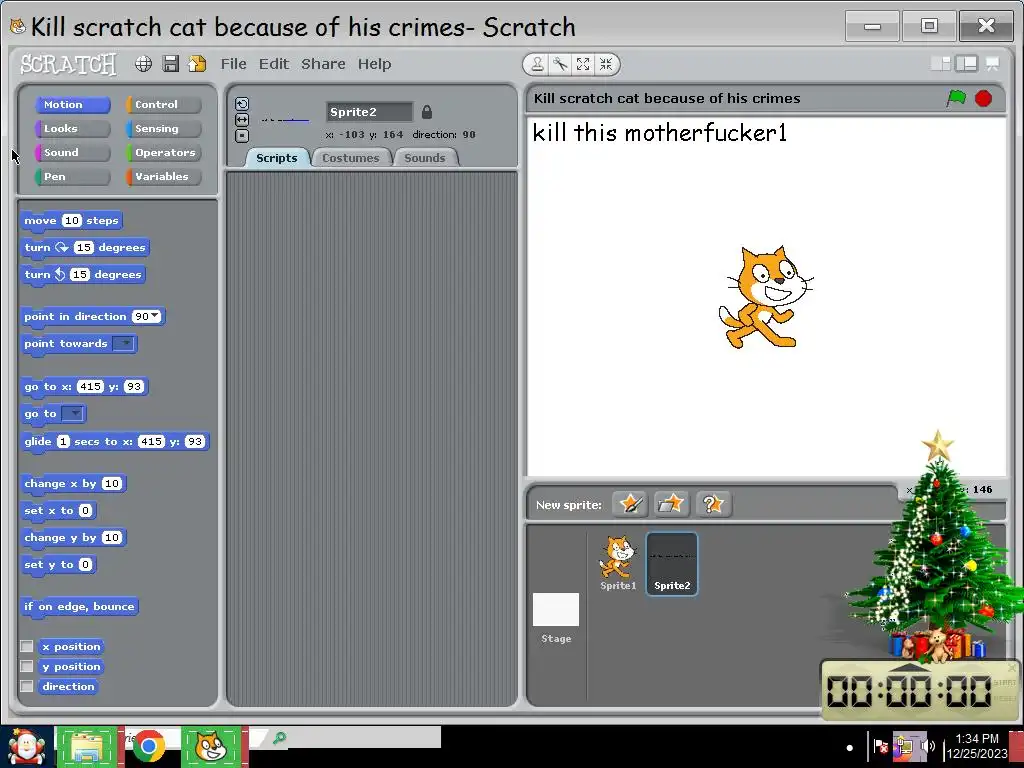Screen dimensions: 1024x768
Task: Select the shrink sprite tool
Action: tap(606, 64)
